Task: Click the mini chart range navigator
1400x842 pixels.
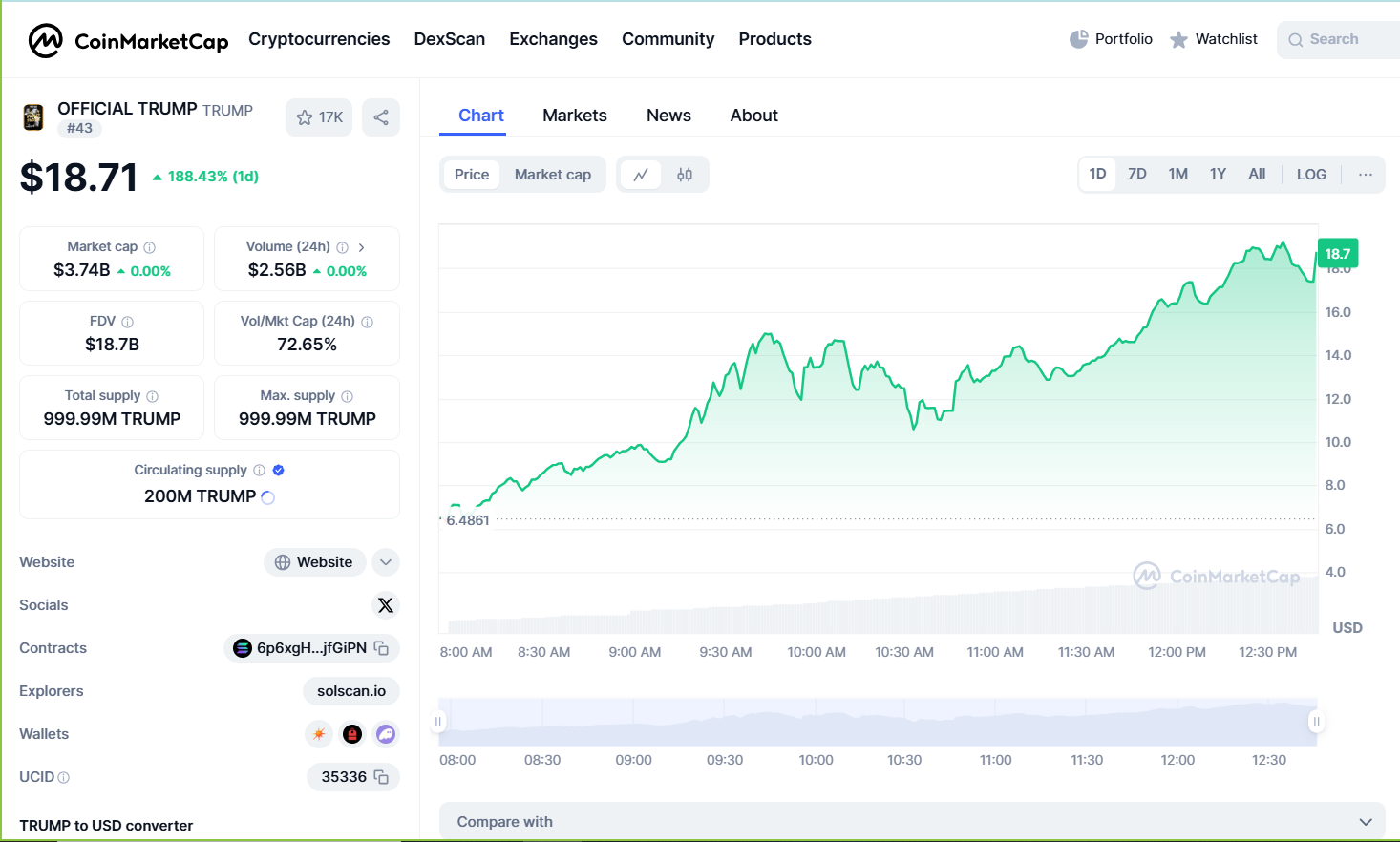Action: (878, 722)
